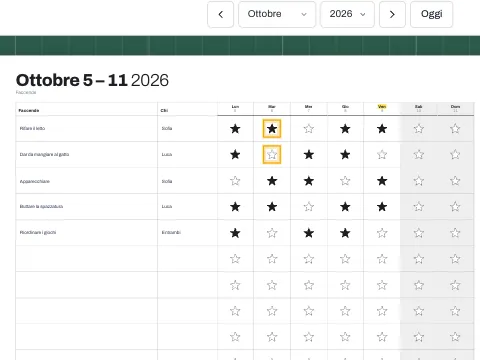Click the 'Mar' day header
Screen dimensions: 480x360
pos(272,108)
